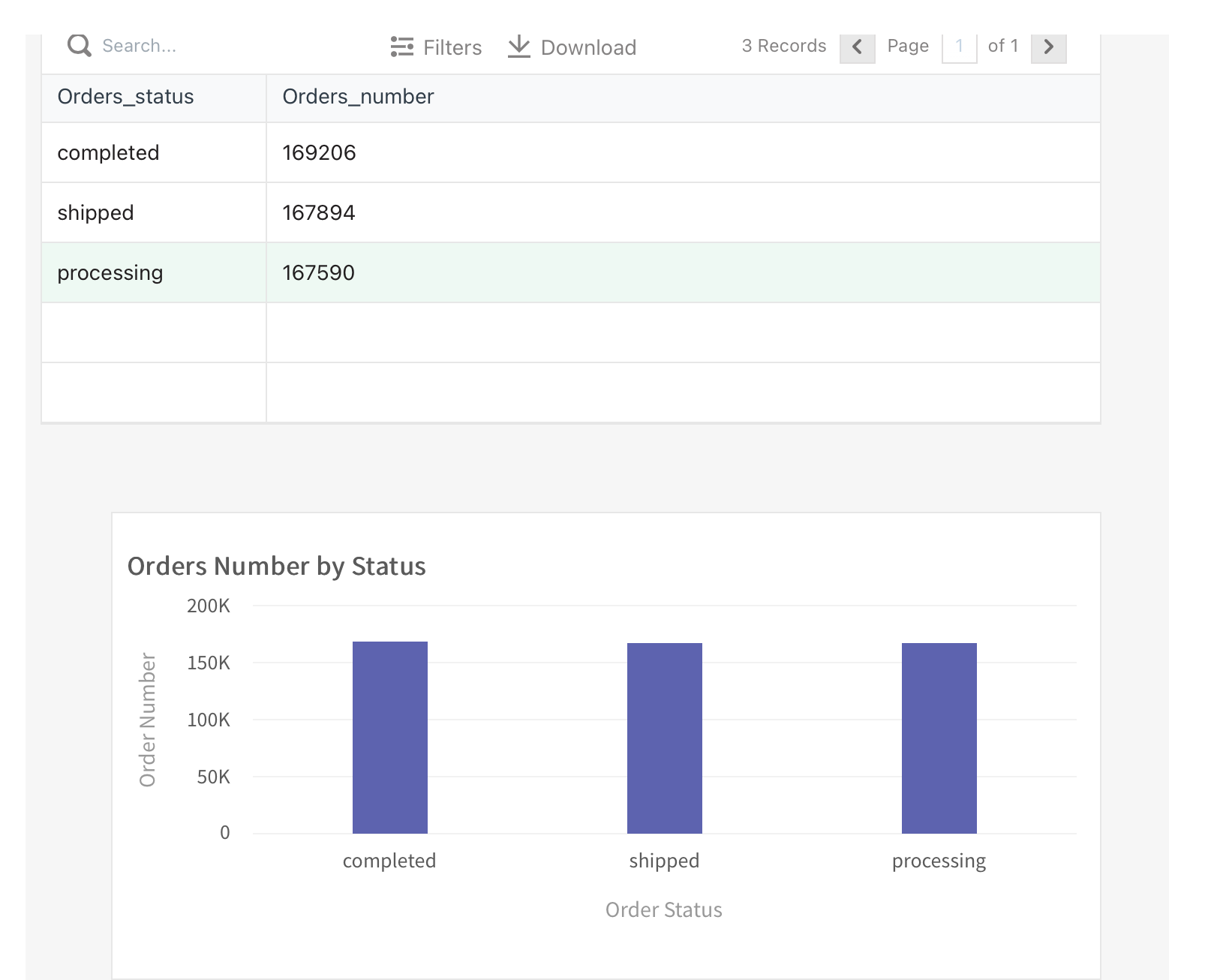
Task: Select the shipped status cell
Action: click(96, 213)
